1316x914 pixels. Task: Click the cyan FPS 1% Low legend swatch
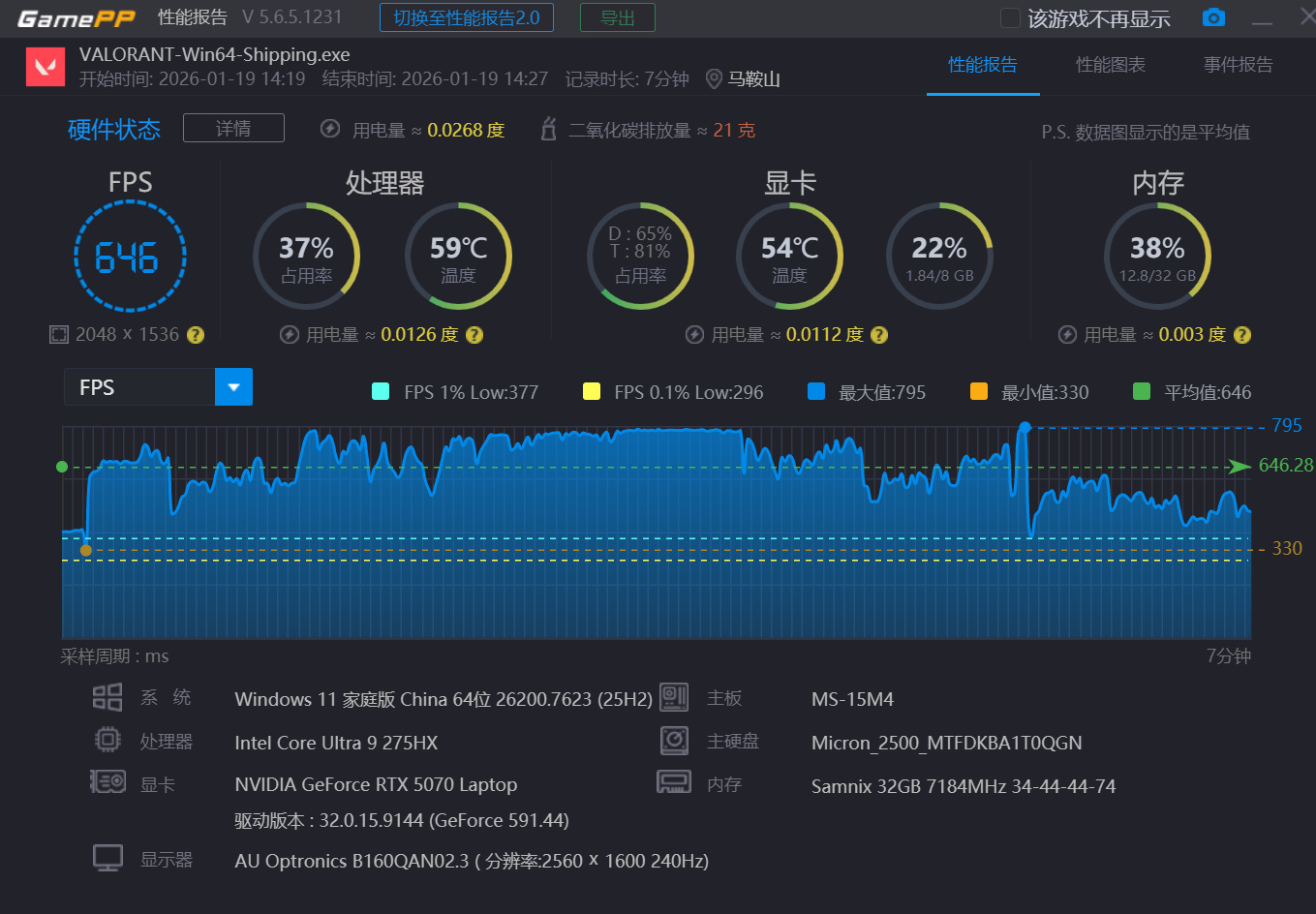(381, 391)
